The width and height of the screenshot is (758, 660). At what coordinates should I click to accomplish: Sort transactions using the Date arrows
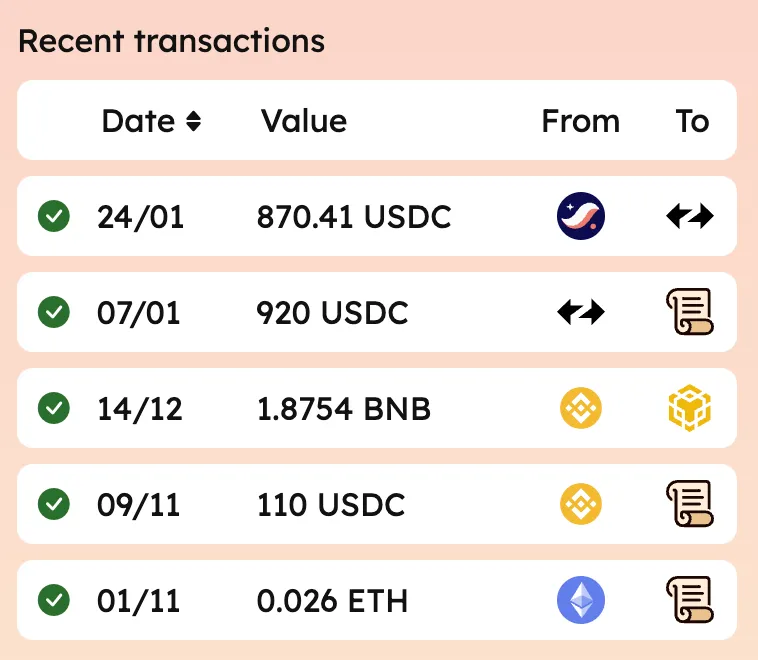193,121
